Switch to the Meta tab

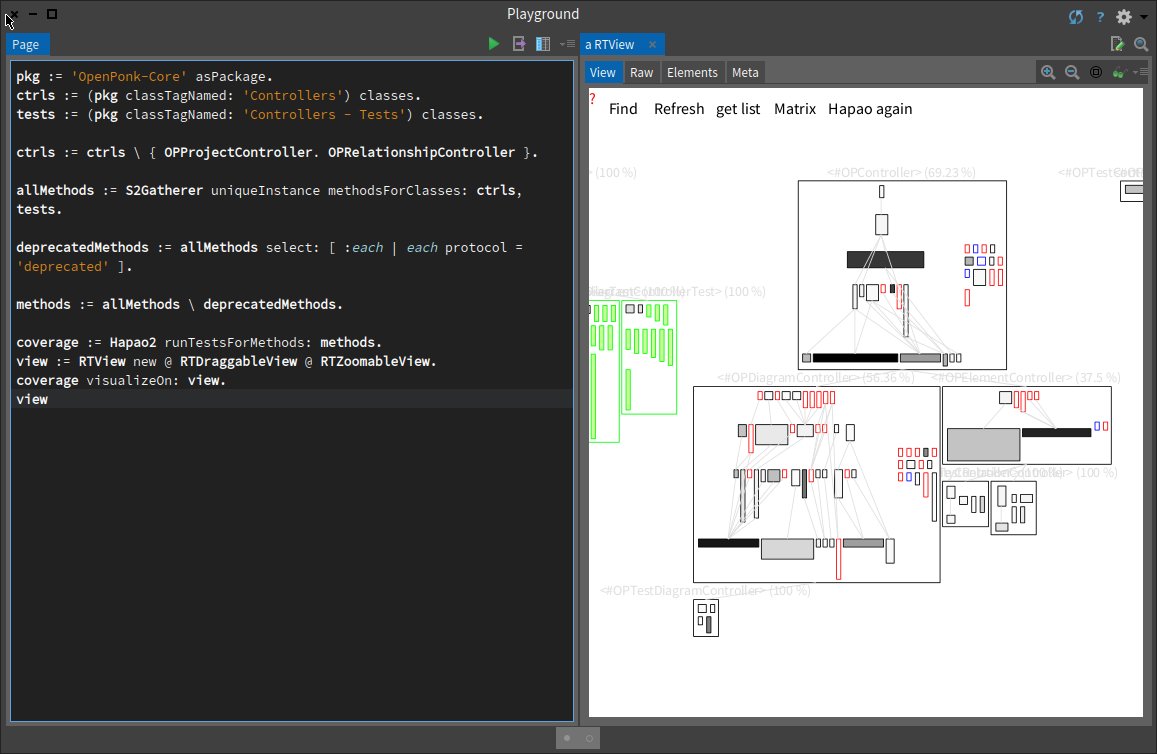745,72
